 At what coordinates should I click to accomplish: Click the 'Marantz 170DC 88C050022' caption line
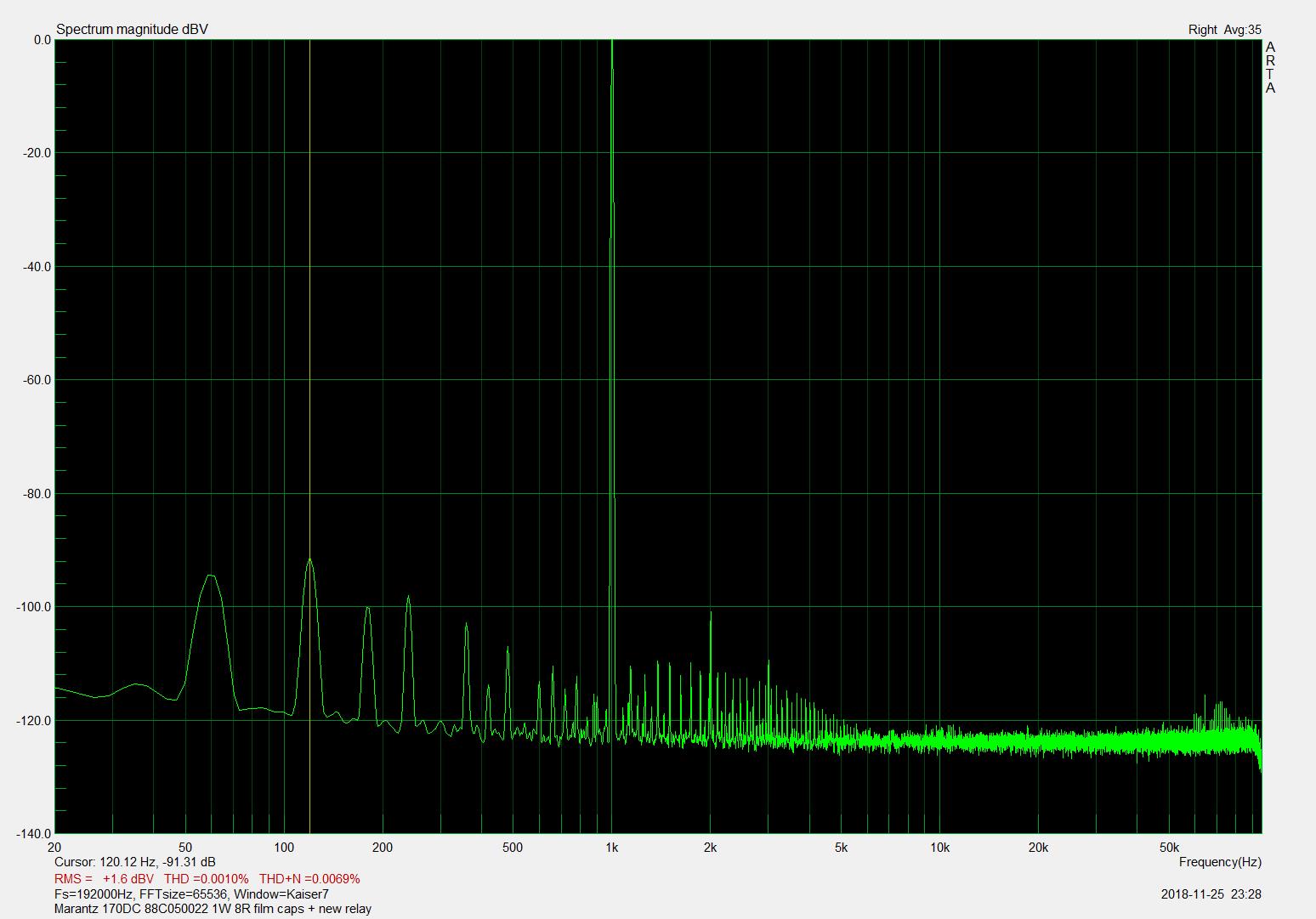[213, 909]
